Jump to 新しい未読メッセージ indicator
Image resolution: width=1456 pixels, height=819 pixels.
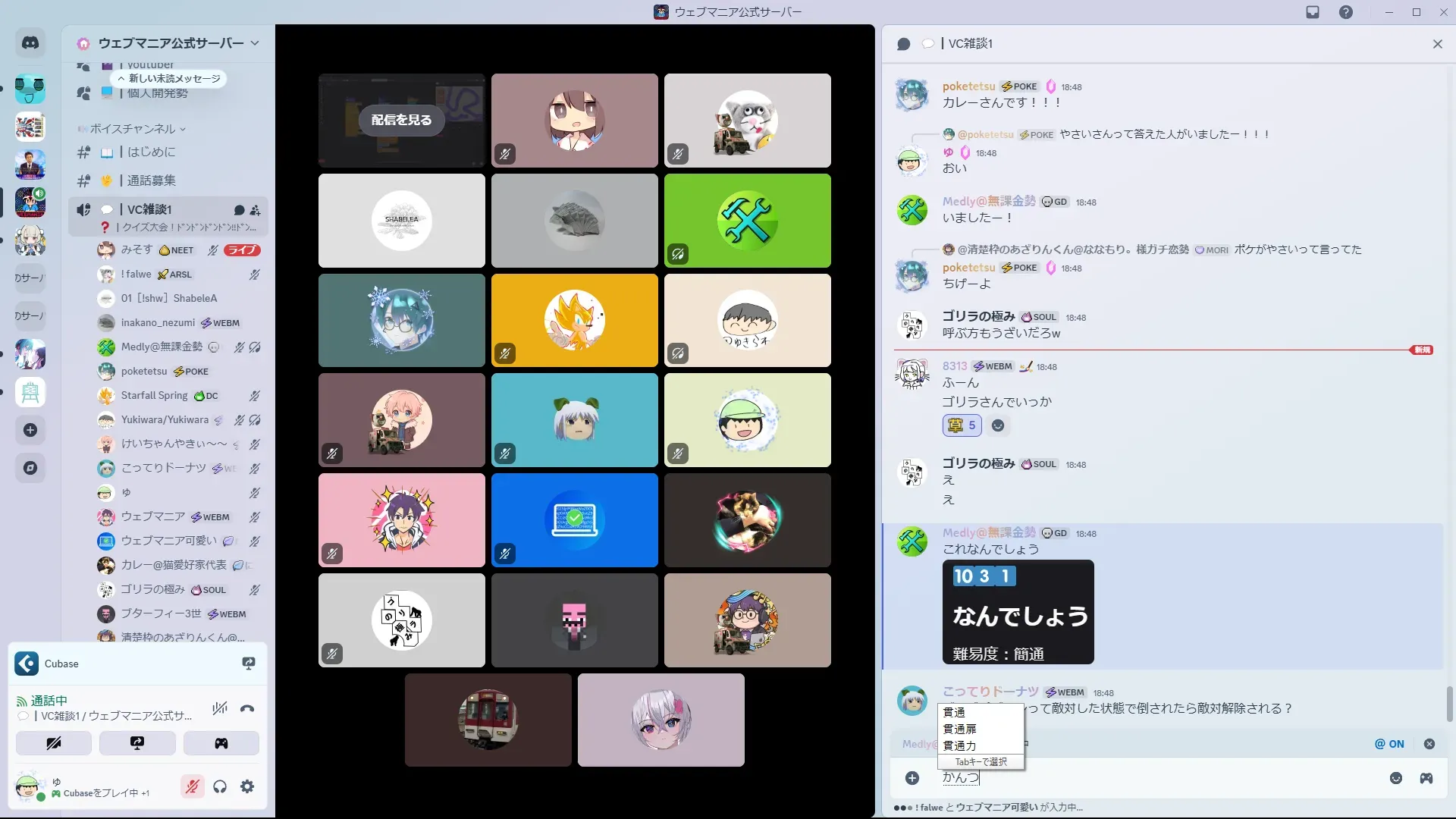169,79
